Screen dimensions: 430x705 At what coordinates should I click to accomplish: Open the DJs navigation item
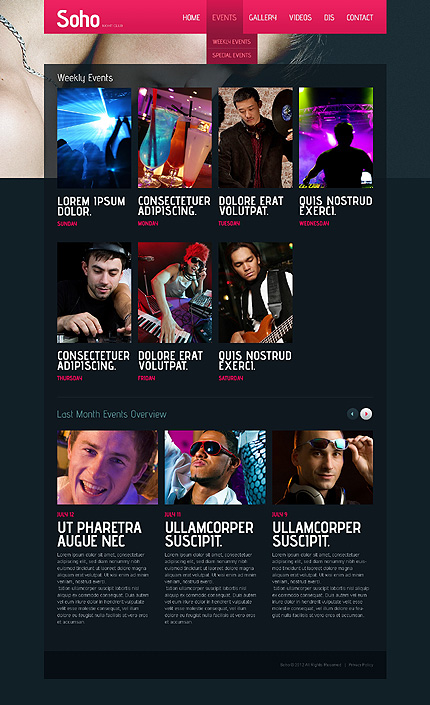coord(329,18)
